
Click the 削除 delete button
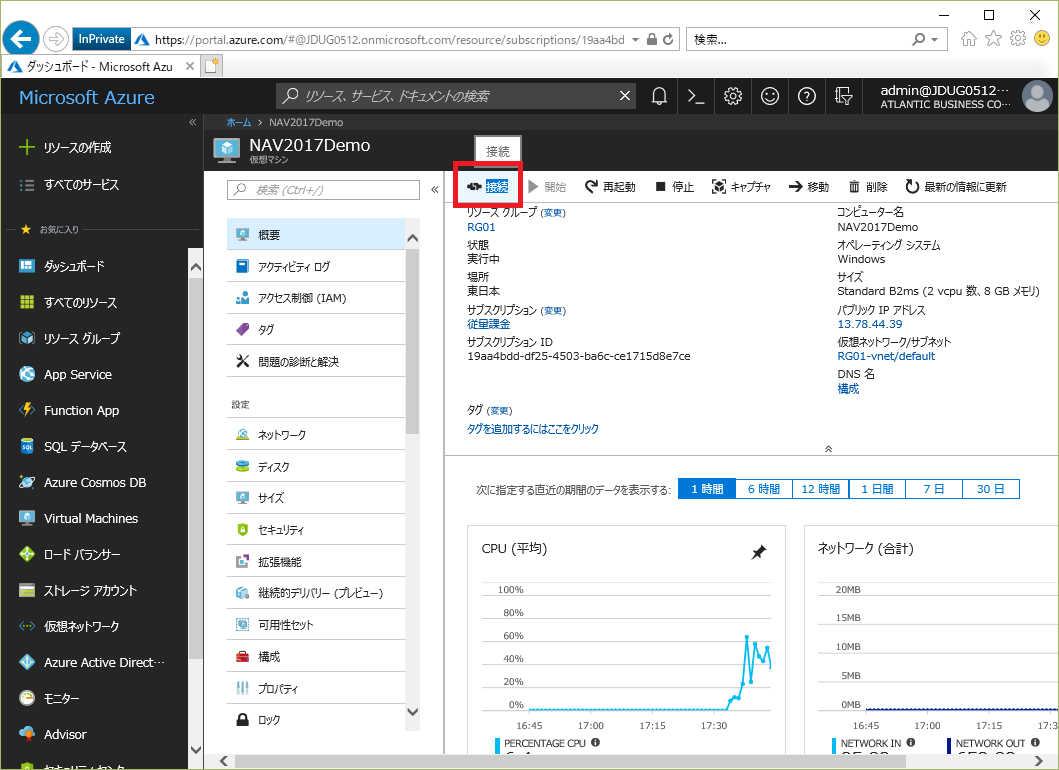pyautogui.click(x=868, y=186)
